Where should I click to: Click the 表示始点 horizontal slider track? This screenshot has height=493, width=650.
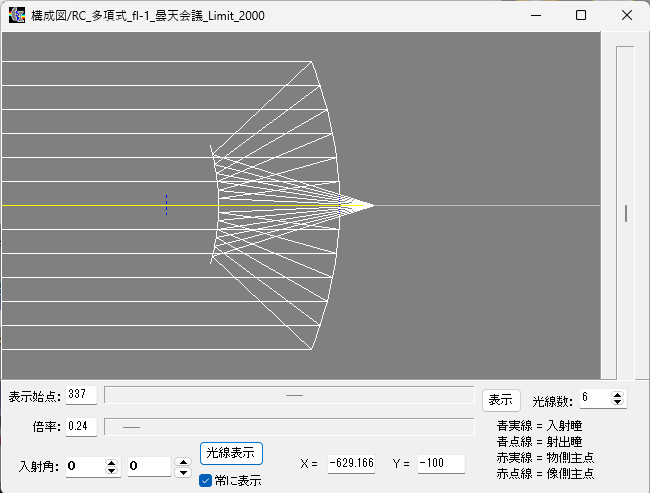click(x=289, y=395)
